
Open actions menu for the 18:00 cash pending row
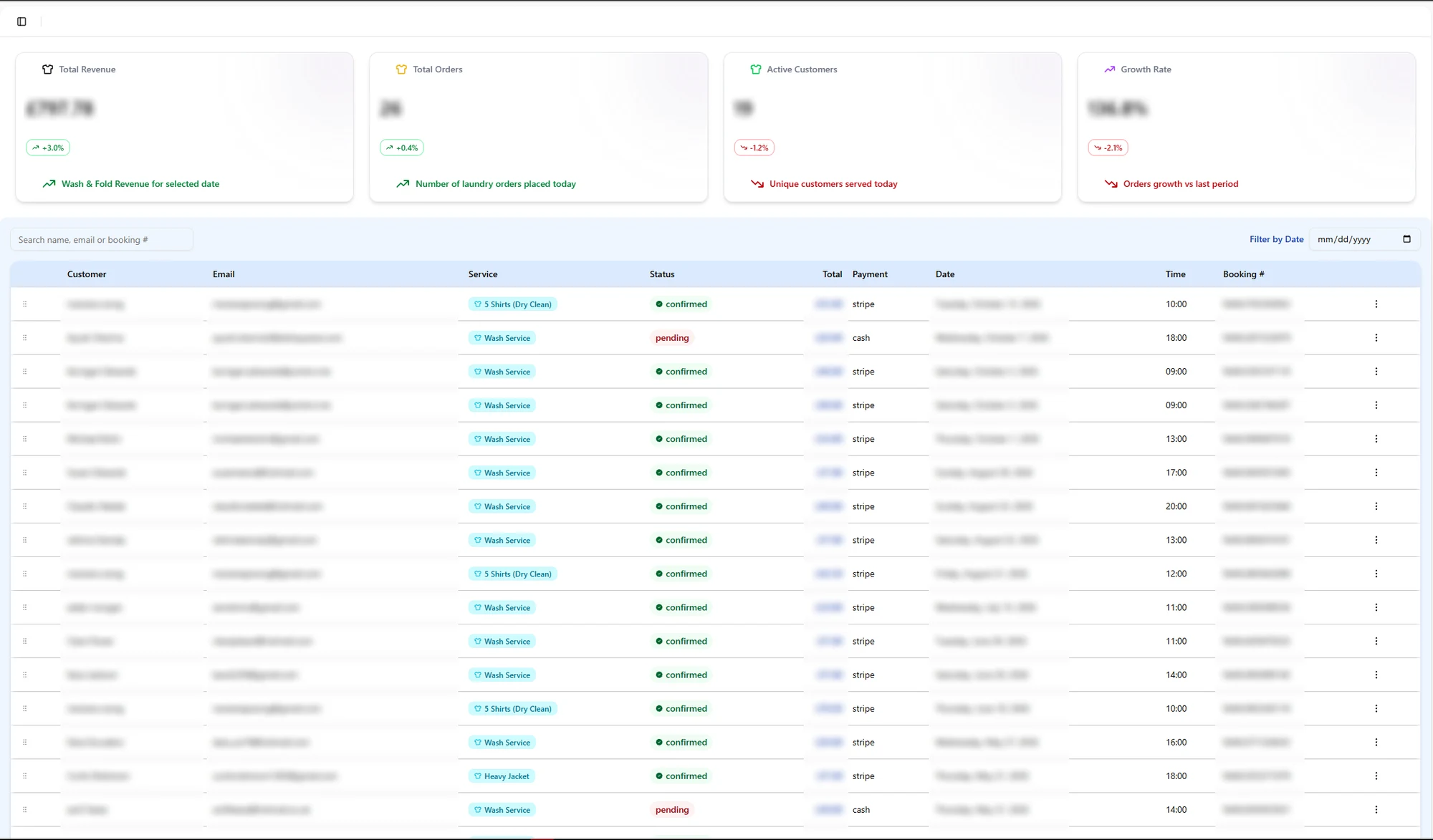[x=1376, y=338]
